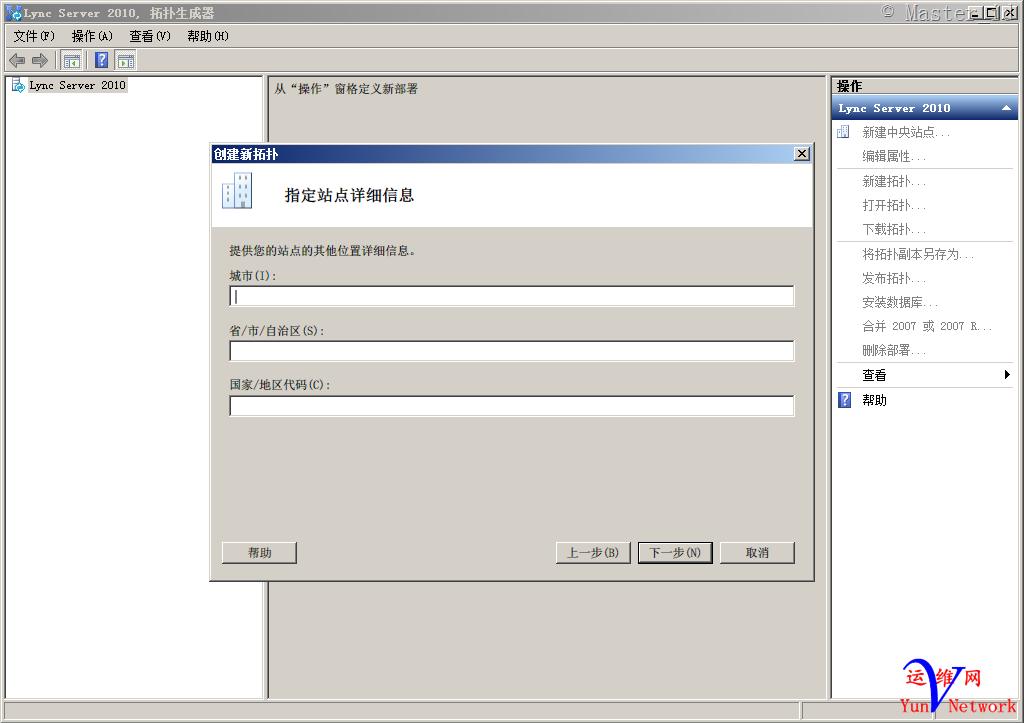
Task: Open Help via the toolbar question-mark icon
Action: 101,61
